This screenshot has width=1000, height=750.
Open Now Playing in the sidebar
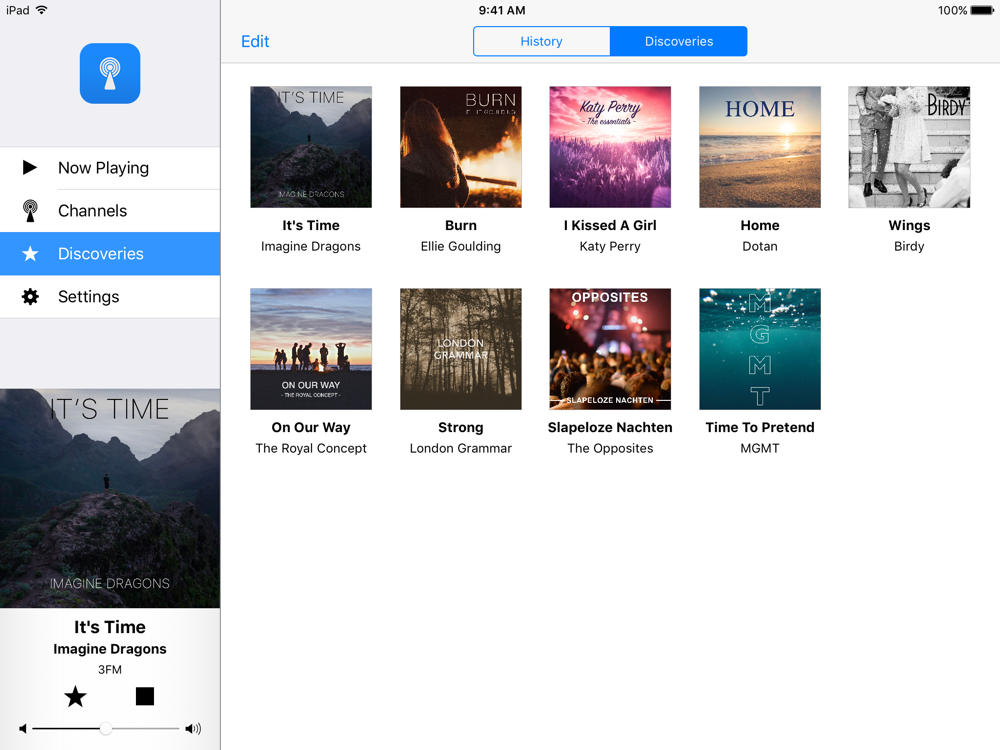point(110,168)
